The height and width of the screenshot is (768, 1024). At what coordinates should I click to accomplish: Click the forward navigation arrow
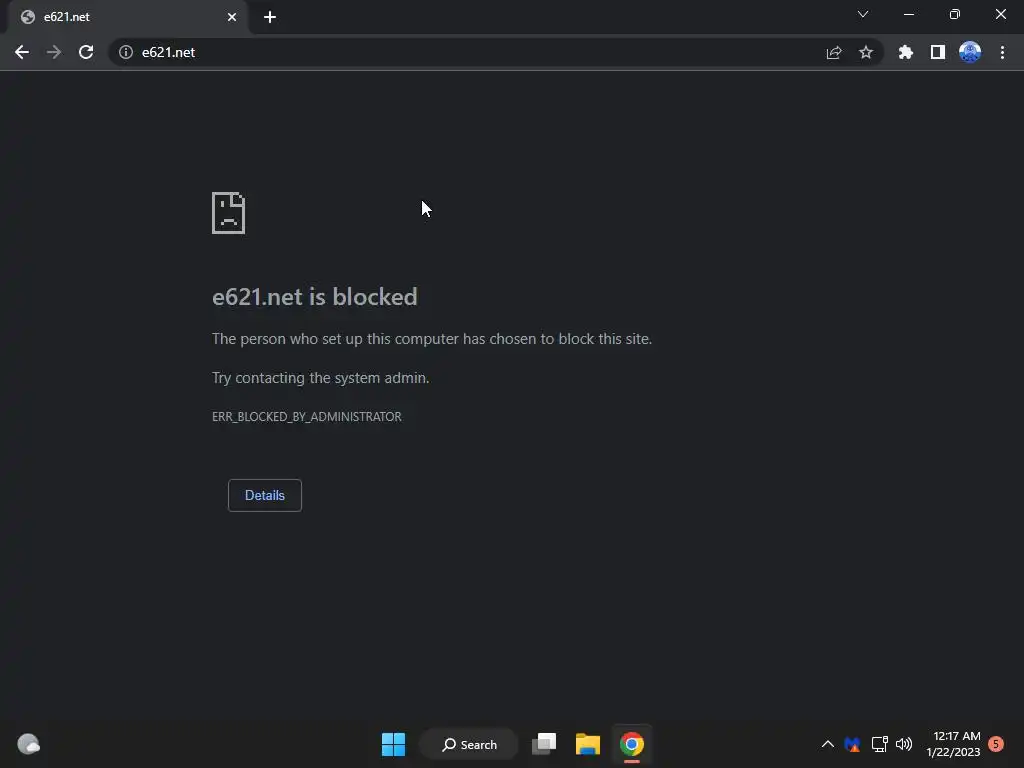pyautogui.click(x=54, y=52)
